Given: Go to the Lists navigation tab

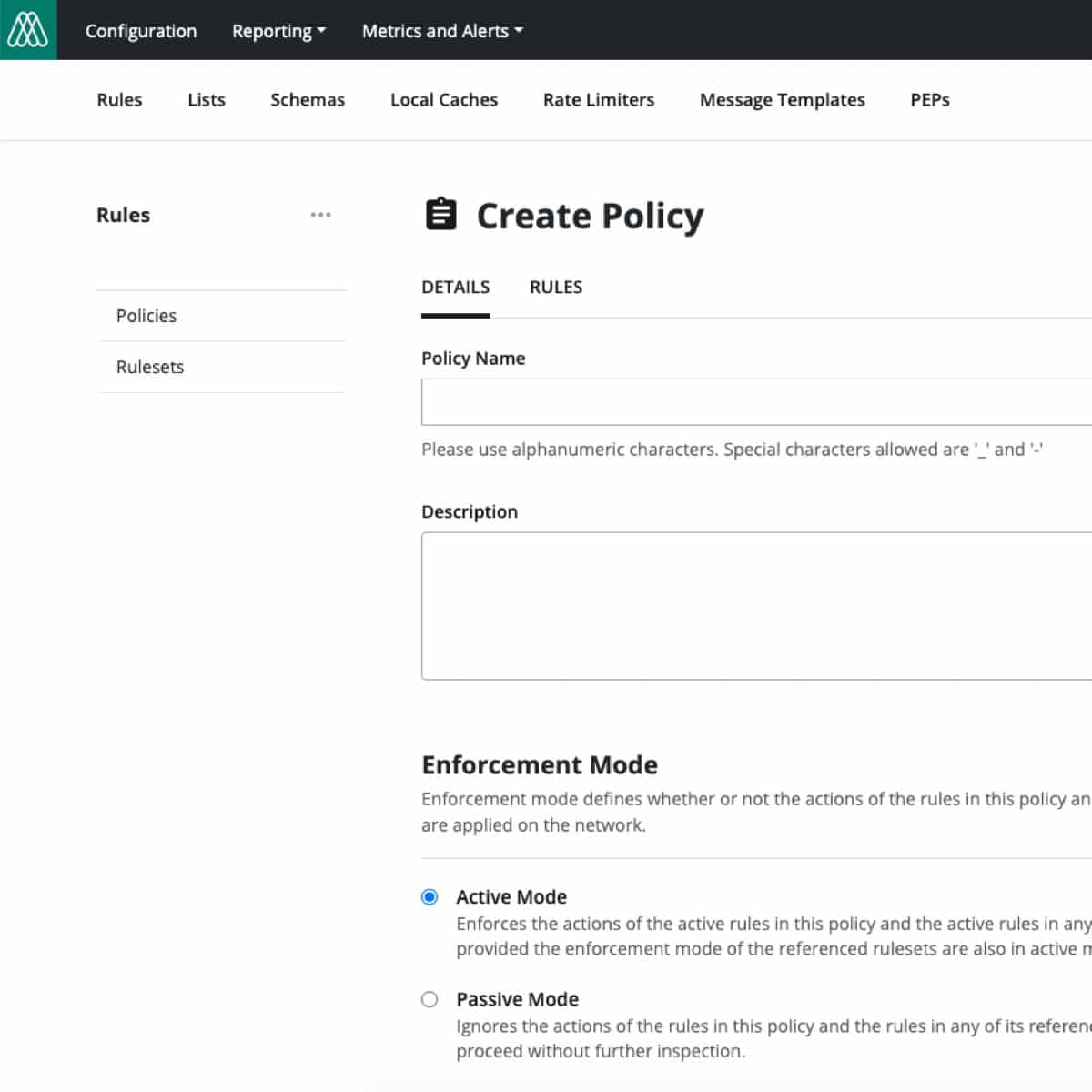Looking at the screenshot, I should 207,100.
